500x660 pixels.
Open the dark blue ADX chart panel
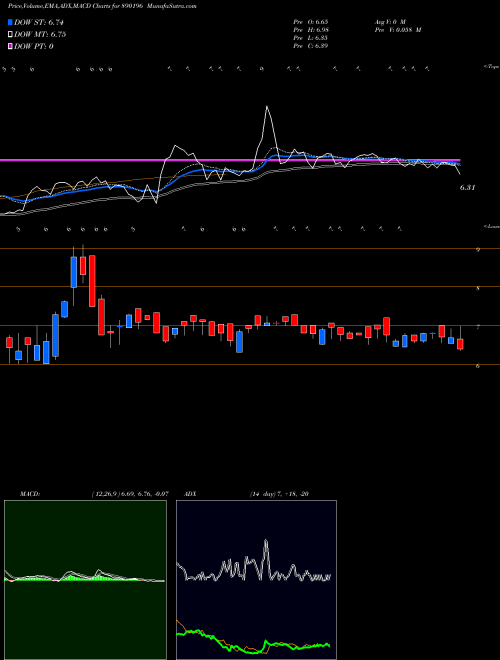click(x=256, y=580)
